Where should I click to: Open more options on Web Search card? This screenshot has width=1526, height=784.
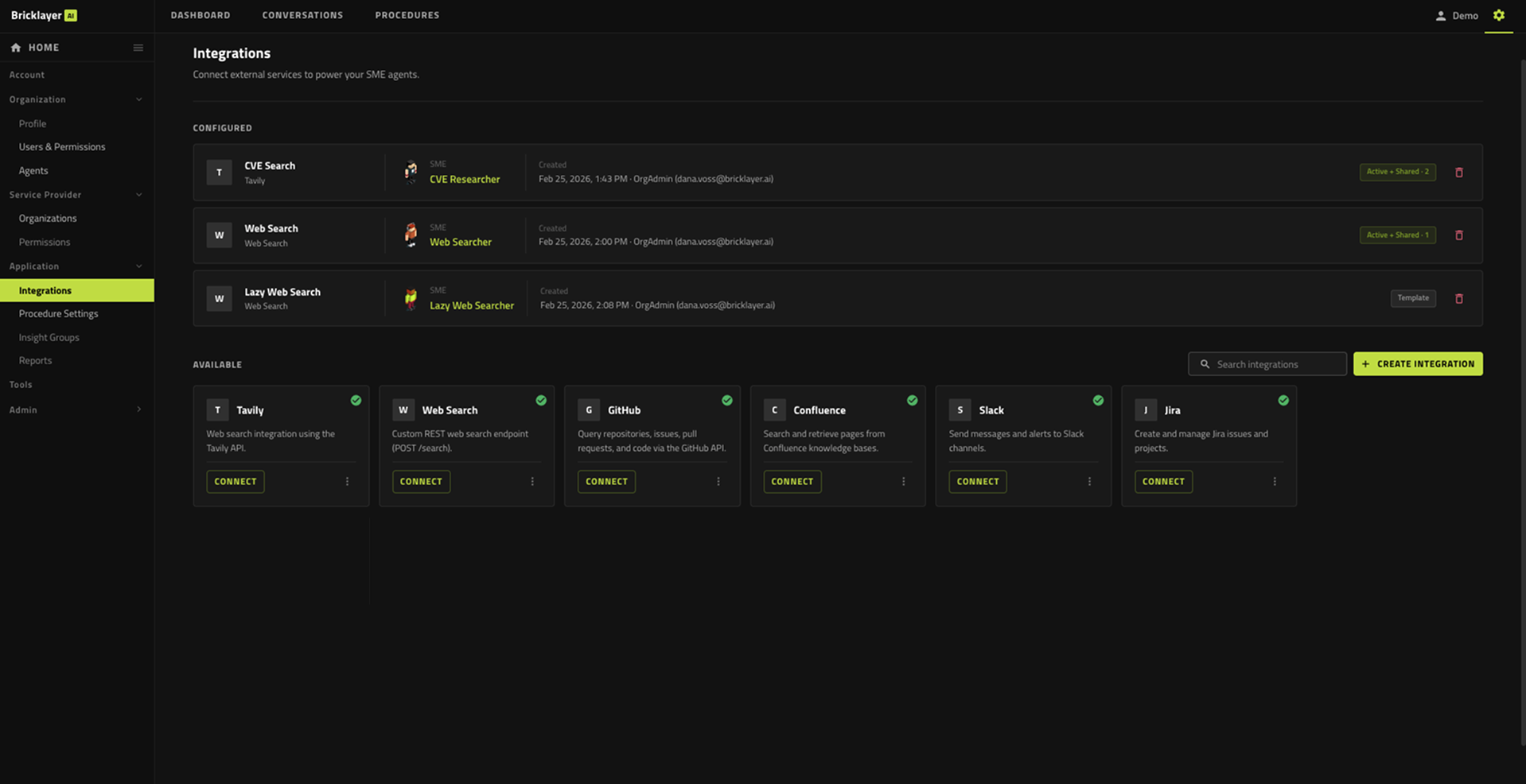click(532, 482)
